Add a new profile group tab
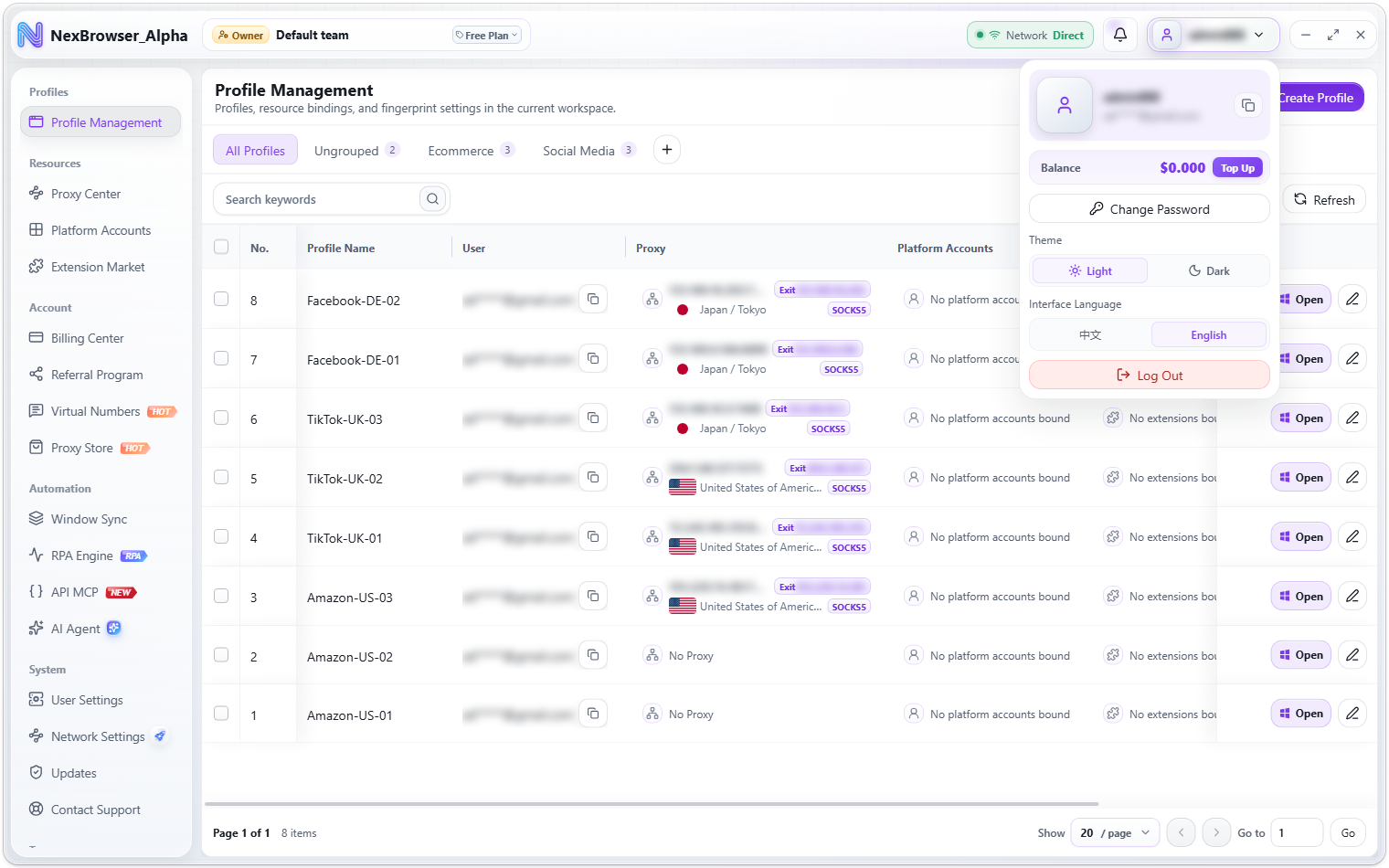The height and width of the screenshot is (868, 1389). click(667, 150)
